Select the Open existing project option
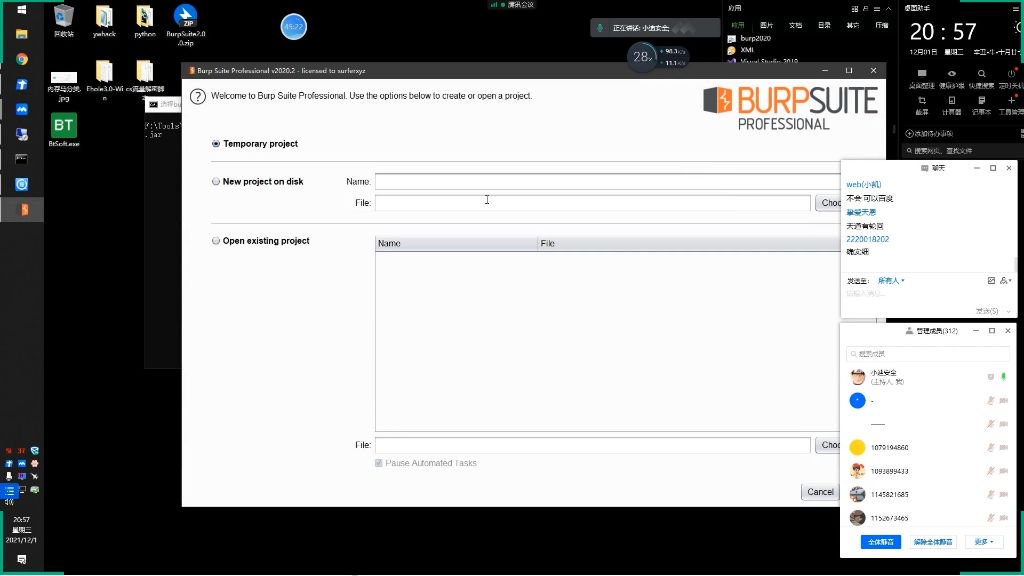Screen dimensions: 1024x576 click(x=216, y=241)
